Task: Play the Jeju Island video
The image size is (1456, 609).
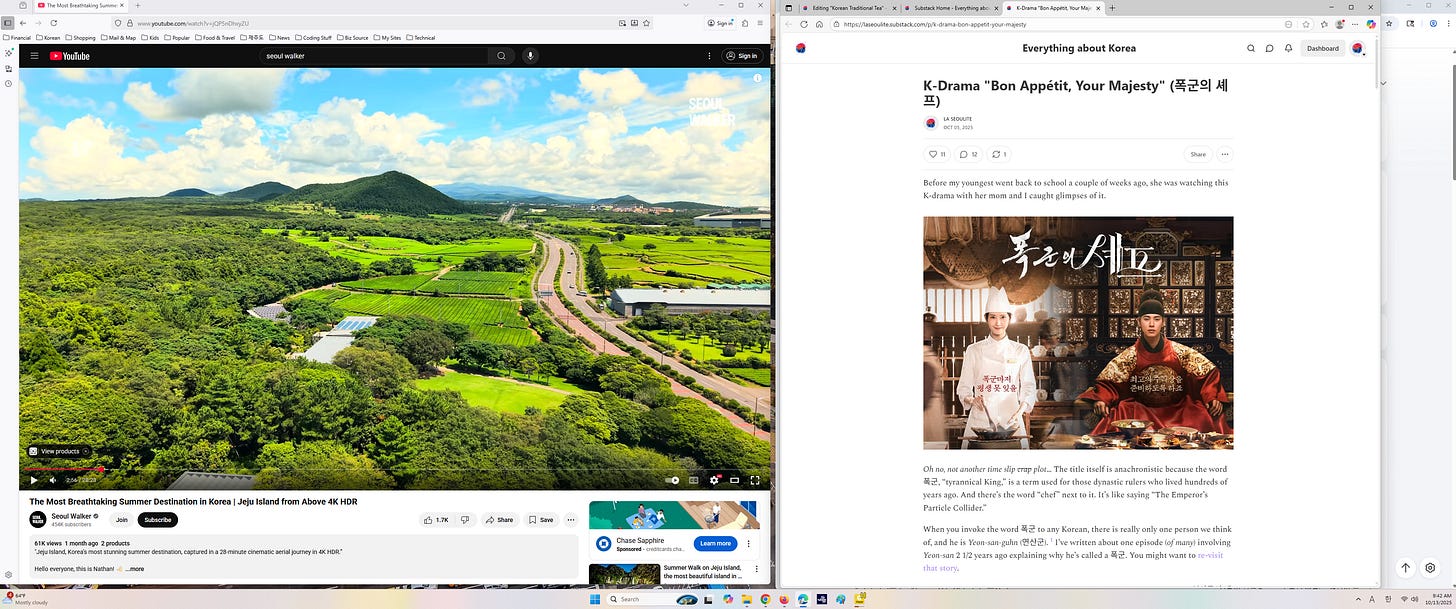Action: pyautogui.click(x=33, y=480)
